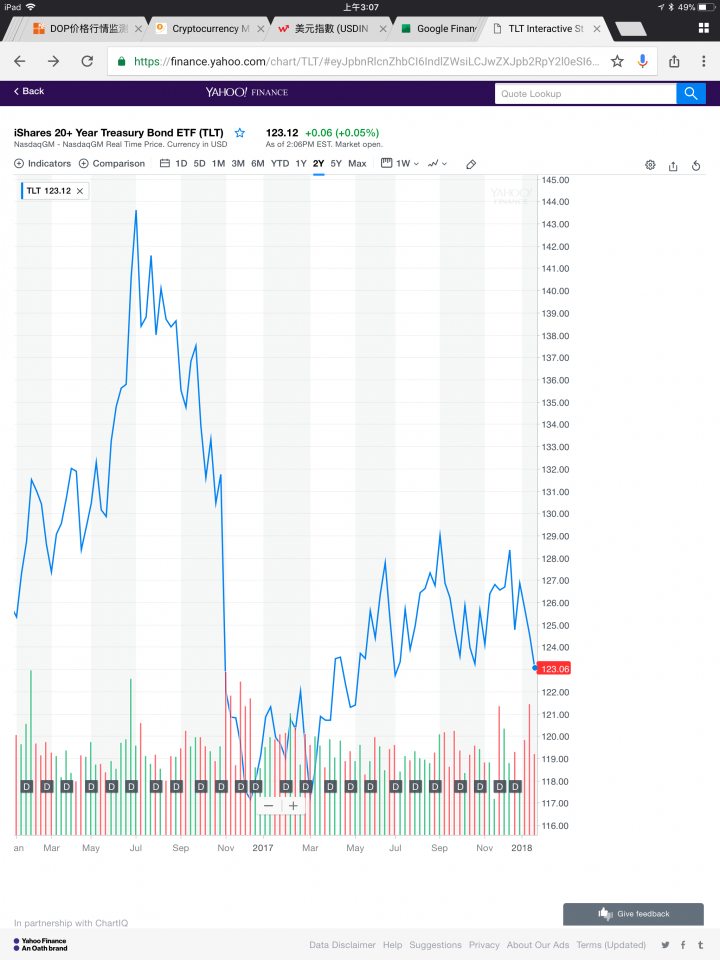Tap the microphone voice search icon
The height and width of the screenshot is (960, 720).
coord(642,61)
